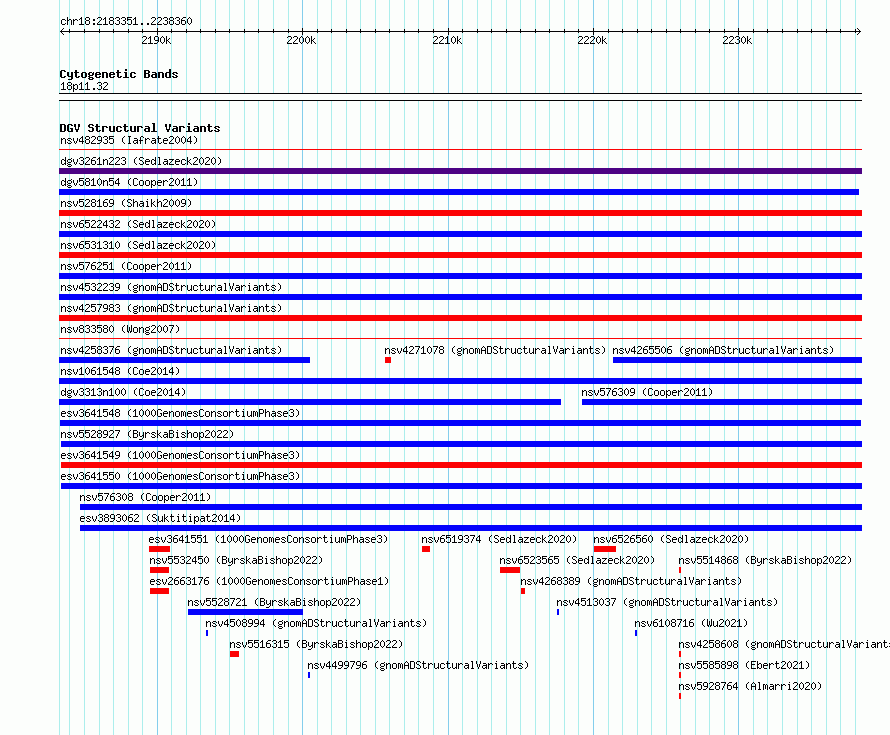Click nsv4508994 (gnomADStructuralVariants) label
Screen dimensions: 890x735
tap(316, 623)
